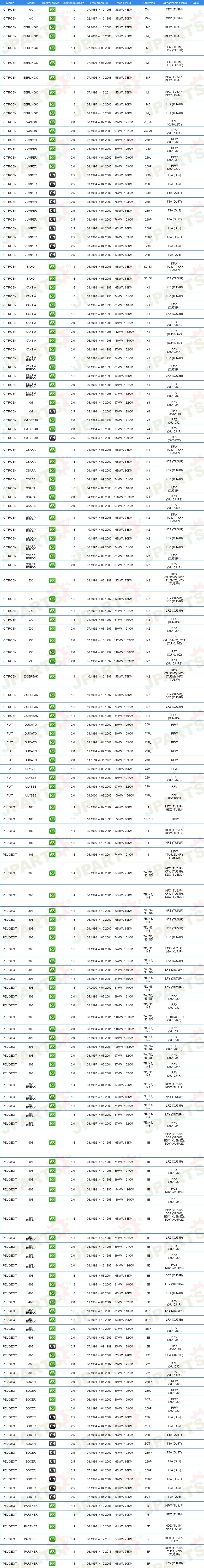
Task: Click the diesel ON icon in the PEUGEOT 605 THY row
Action: pyautogui.click(x=52, y=1346)
